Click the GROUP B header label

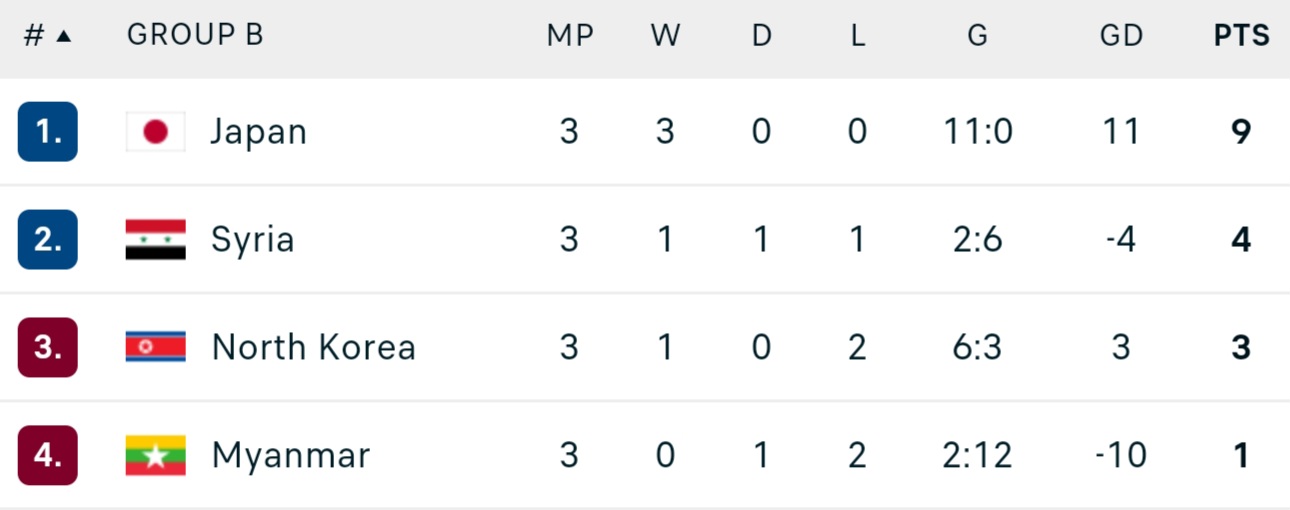point(195,36)
